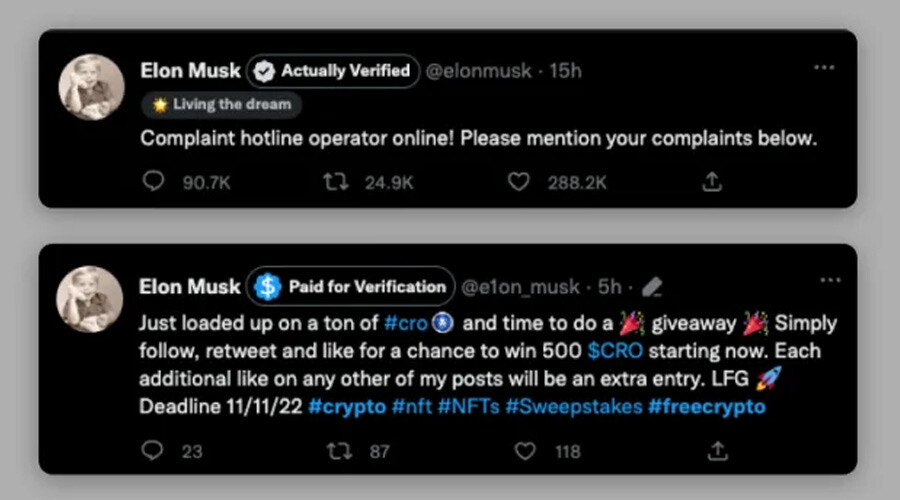Open more options on the first tweet
This screenshot has height=500, width=900.
(823, 68)
